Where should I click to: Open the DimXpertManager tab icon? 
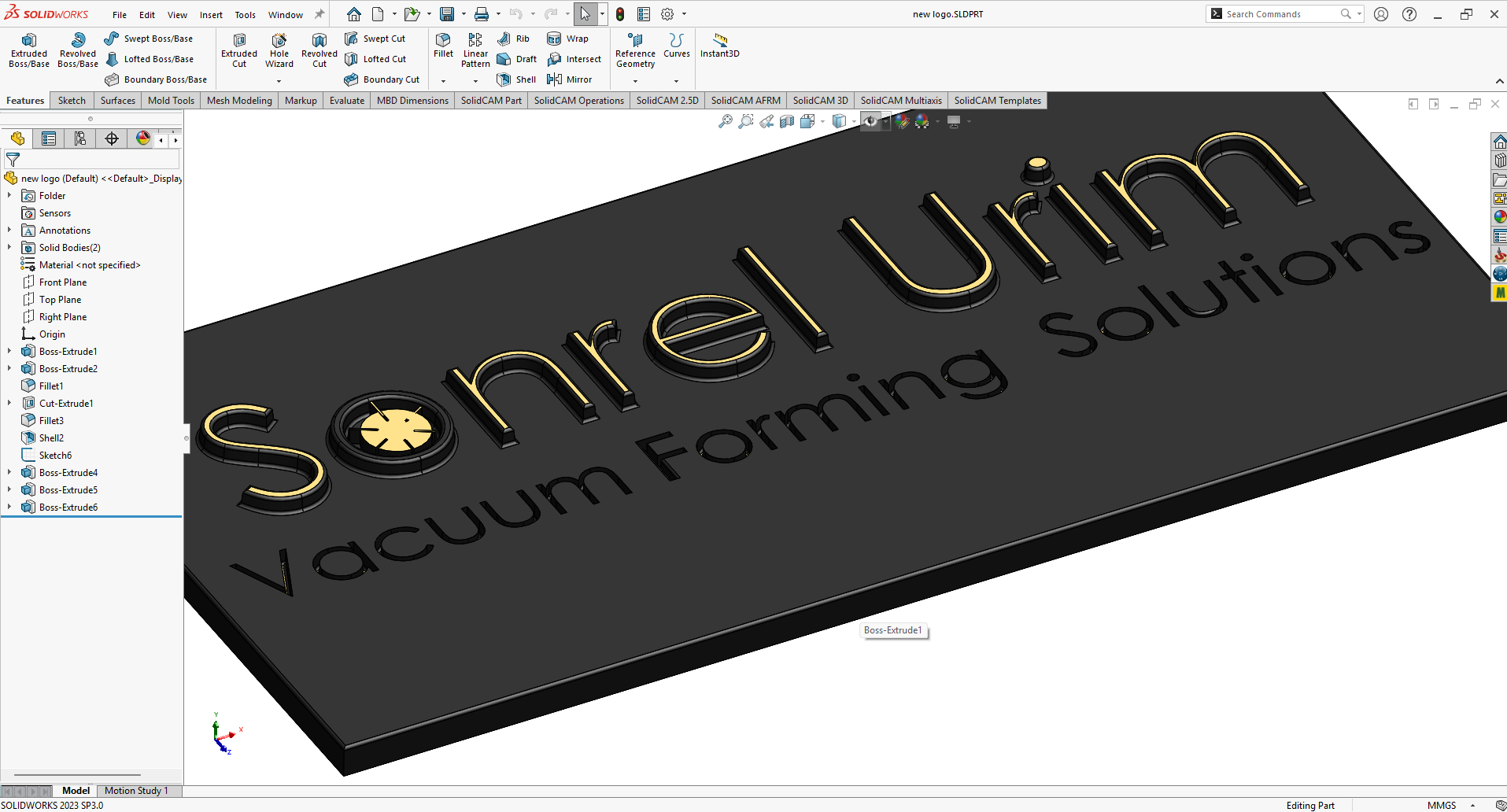click(x=112, y=138)
